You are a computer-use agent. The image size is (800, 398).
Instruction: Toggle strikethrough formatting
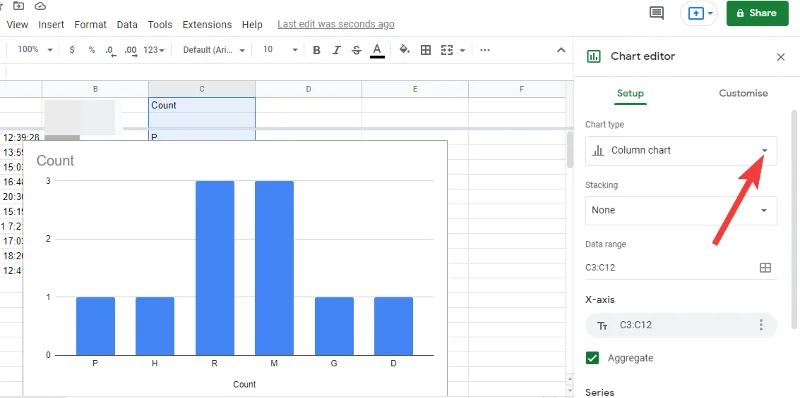(357, 50)
